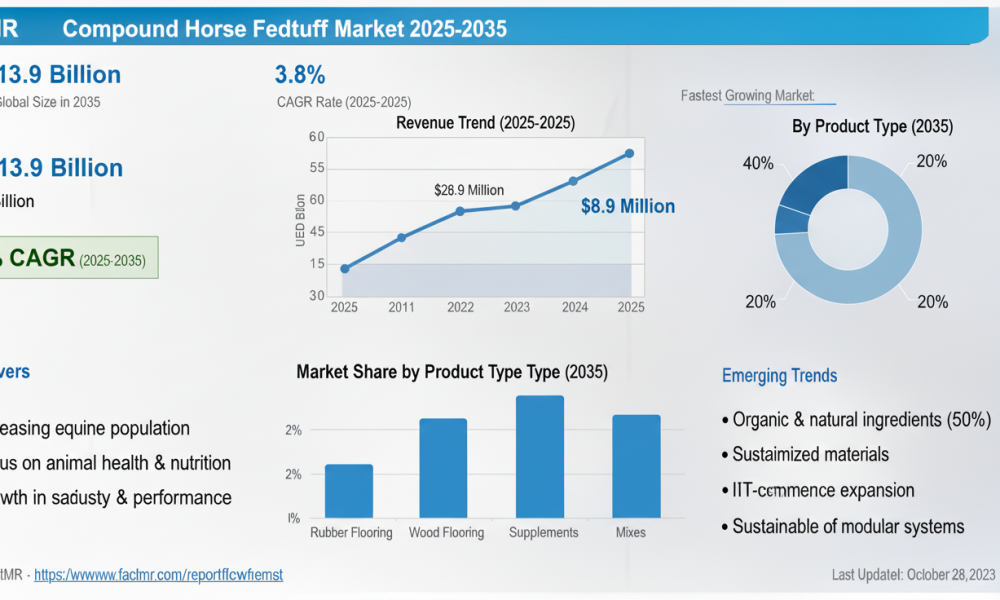Select the '3.8%' CAGR value
This screenshot has height=600, width=1000.
click(x=300, y=75)
